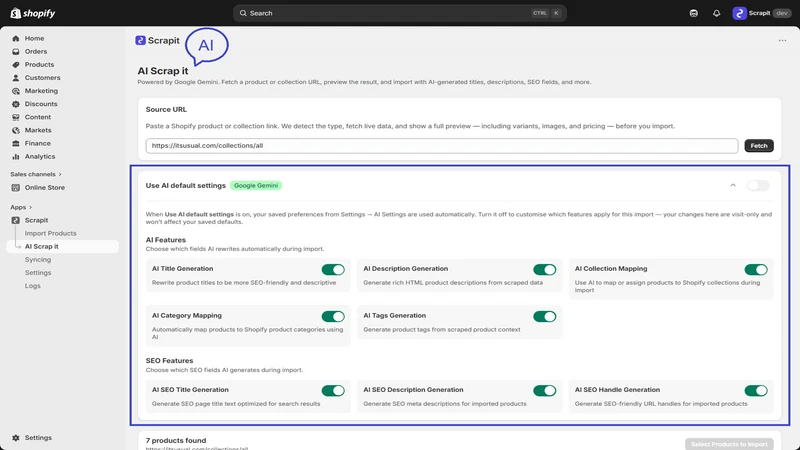
Task: Open the notifications bell icon
Action: click(716, 13)
